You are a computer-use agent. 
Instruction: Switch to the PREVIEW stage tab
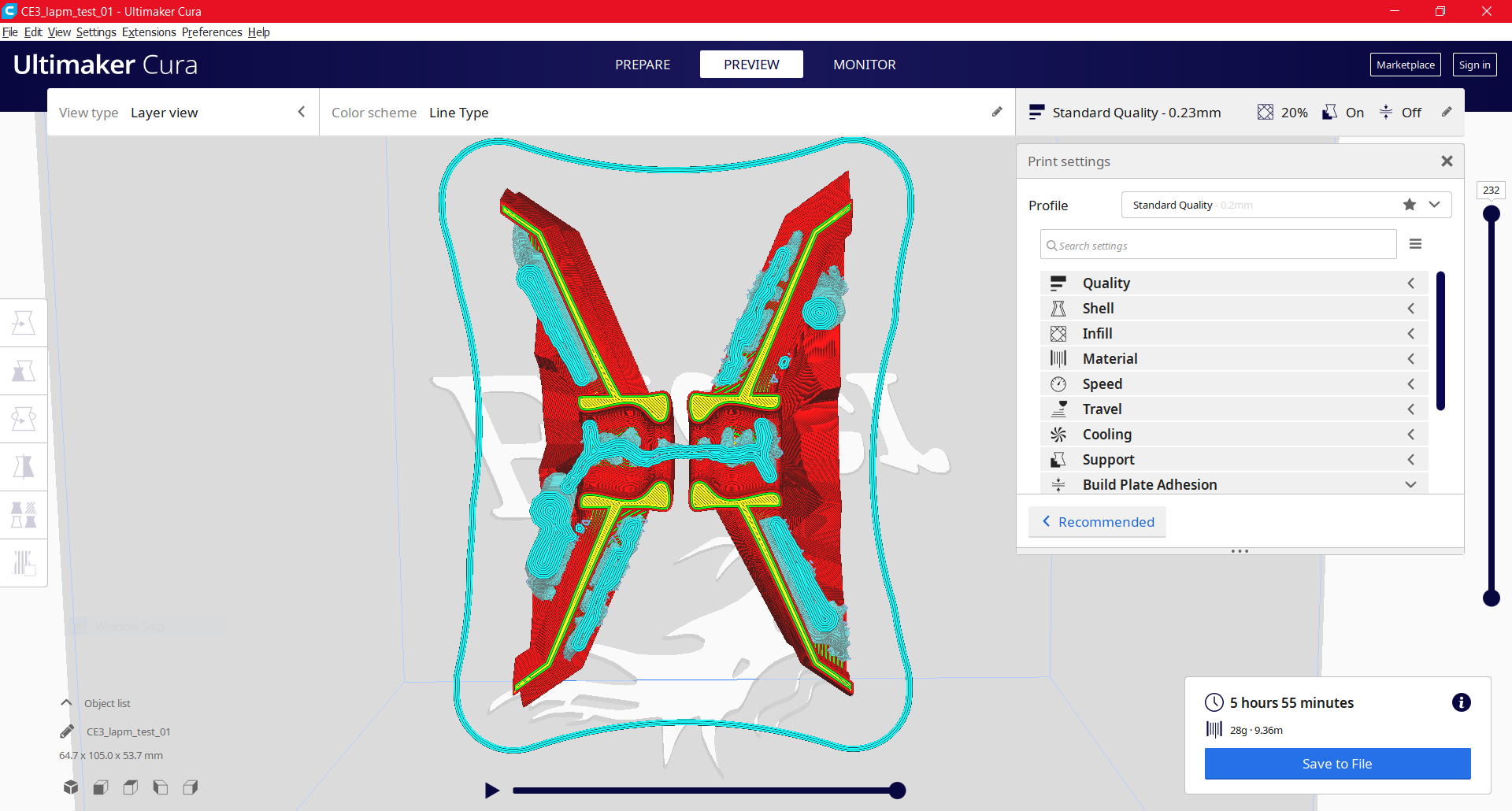pyautogui.click(x=751, y=65)
